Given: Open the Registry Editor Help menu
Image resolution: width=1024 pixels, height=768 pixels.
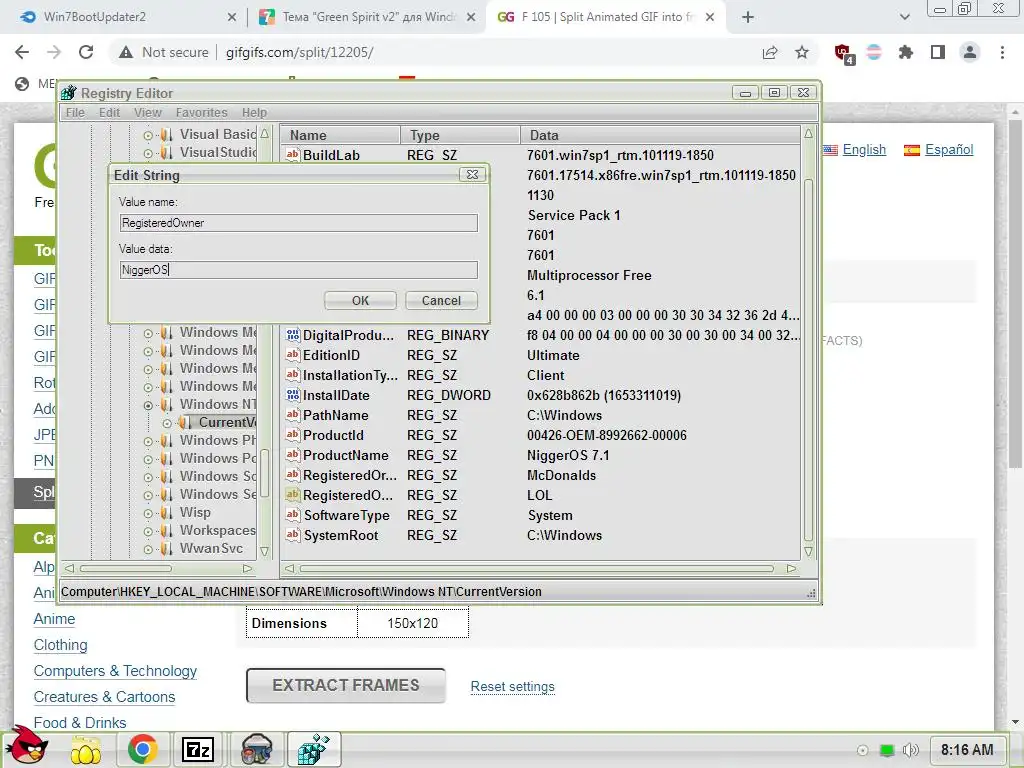Looking at the screenshot, I should point(254,112).
